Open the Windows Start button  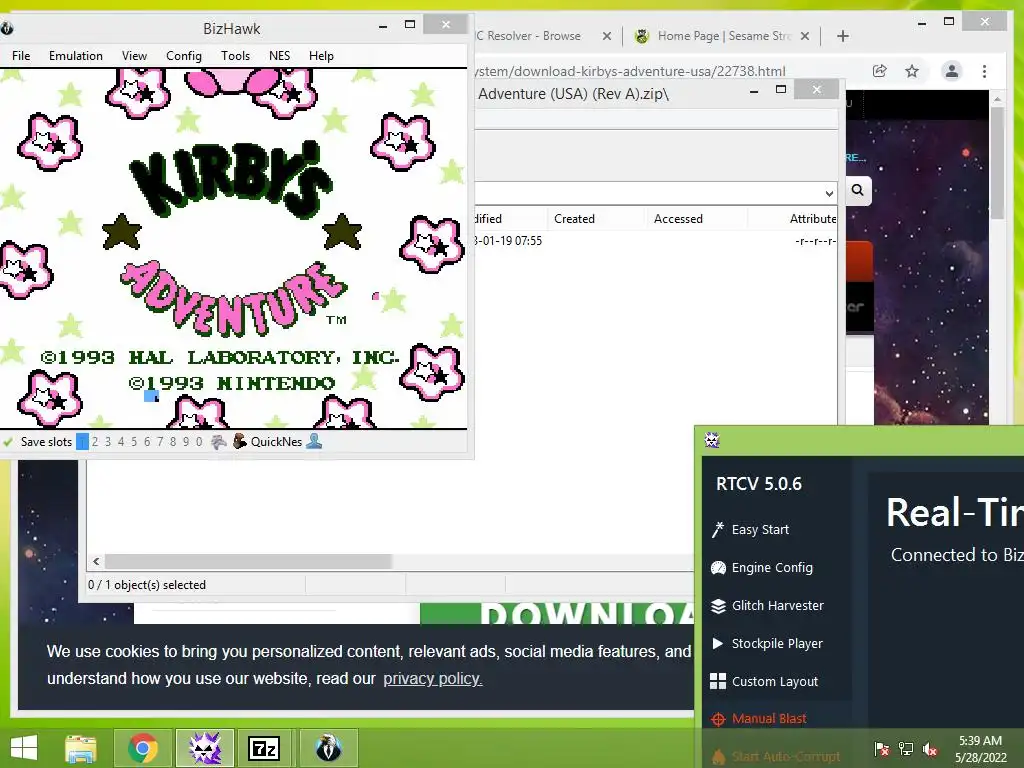pyautogui.click(x=24, y=748)
